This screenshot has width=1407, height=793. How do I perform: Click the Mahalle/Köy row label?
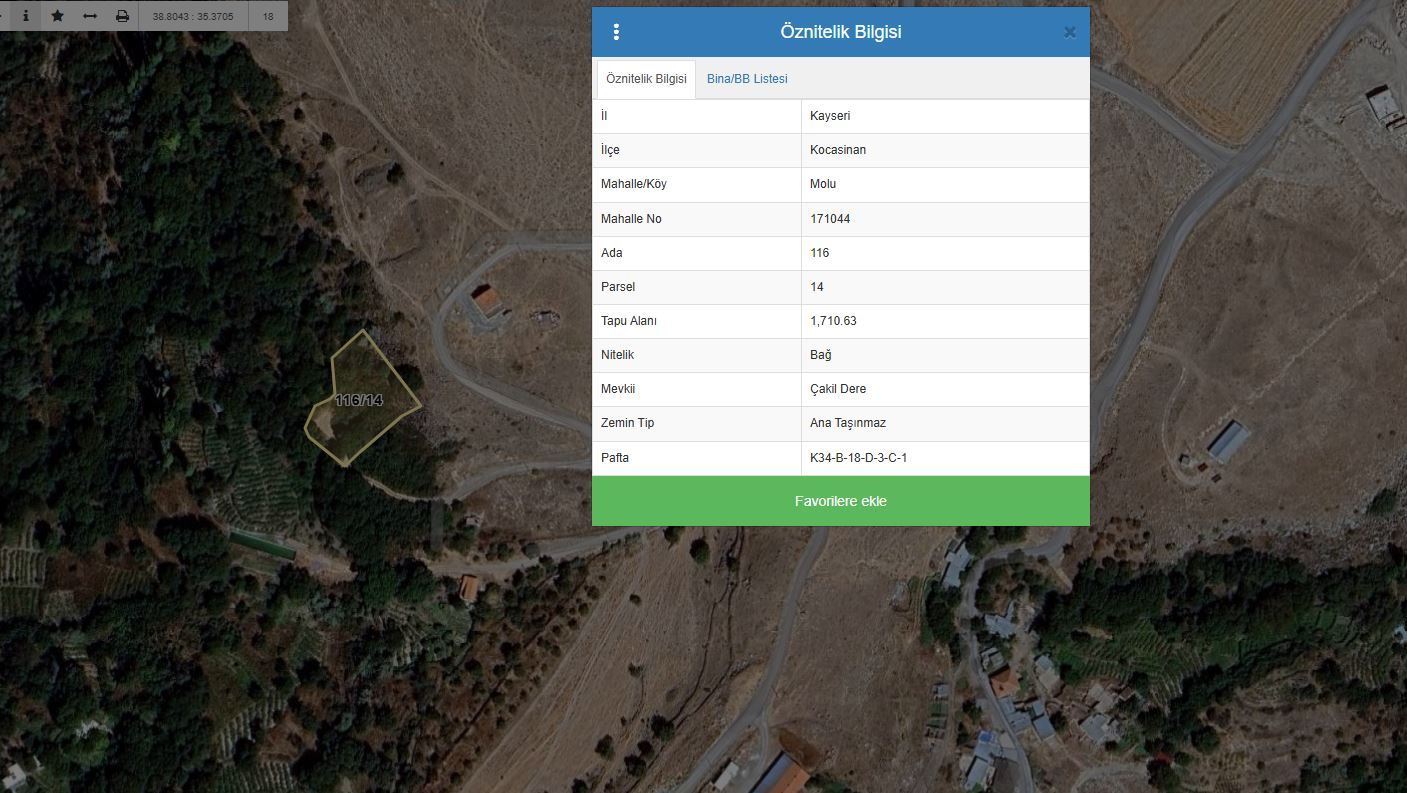click(634, 184)
